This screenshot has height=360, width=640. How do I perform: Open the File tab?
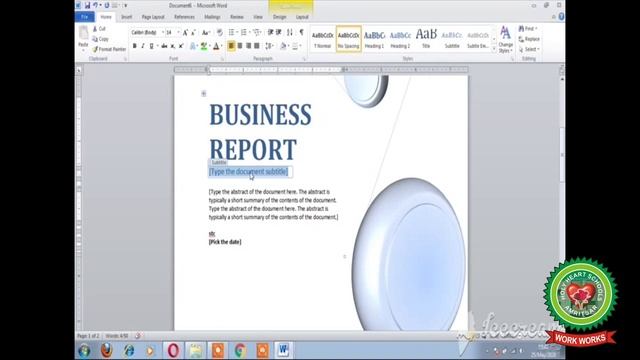point(85,17)
